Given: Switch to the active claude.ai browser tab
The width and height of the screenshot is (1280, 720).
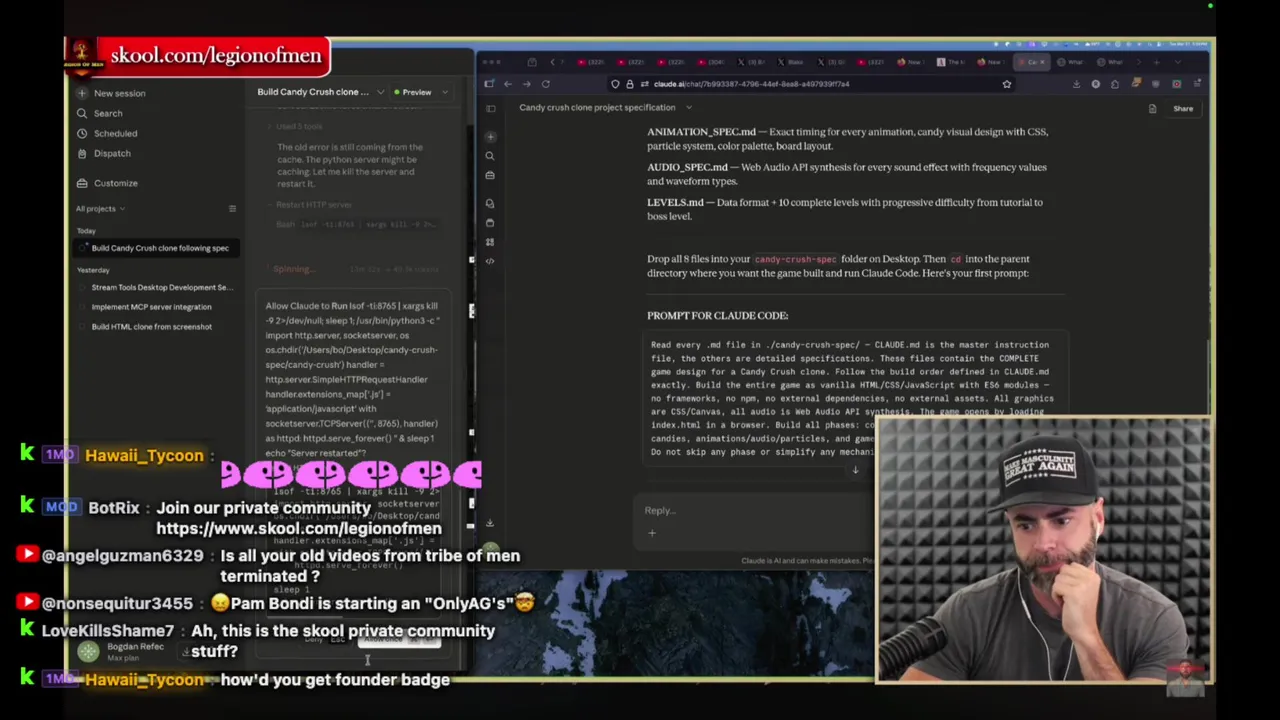Looking at the screenshot, I should click(1030, 62).
